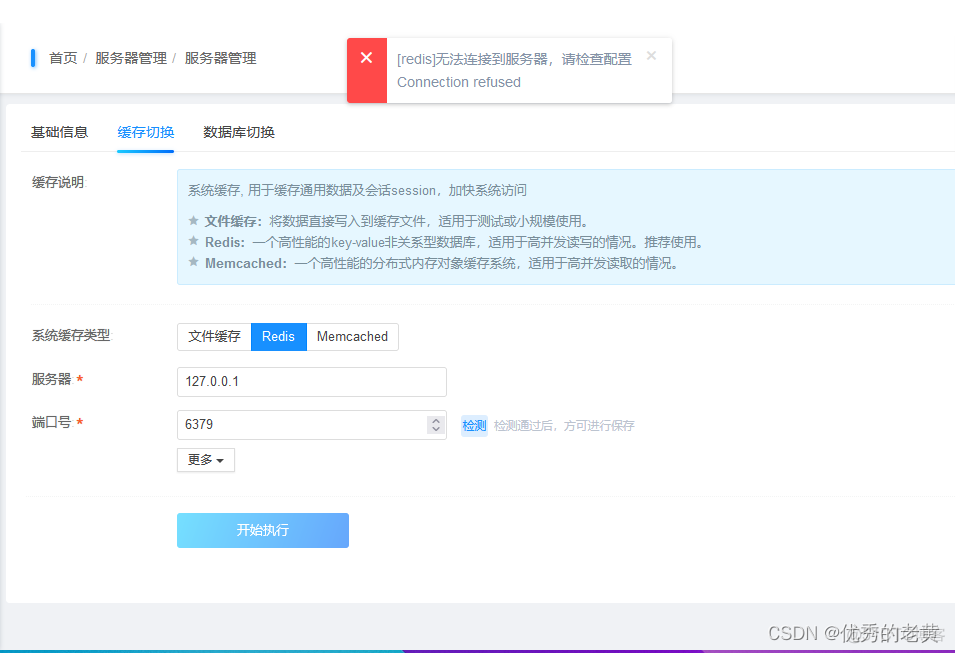Expand the 更多 dropdown
This screenshot has width=955, height=653.
click(205, 460)
